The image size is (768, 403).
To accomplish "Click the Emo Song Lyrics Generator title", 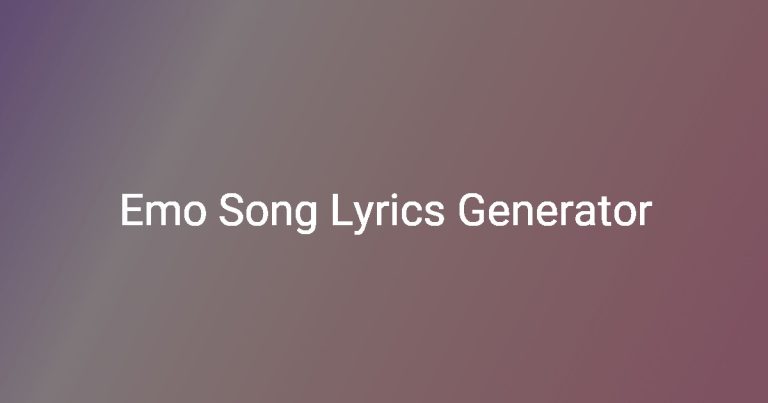I will 386,211.
